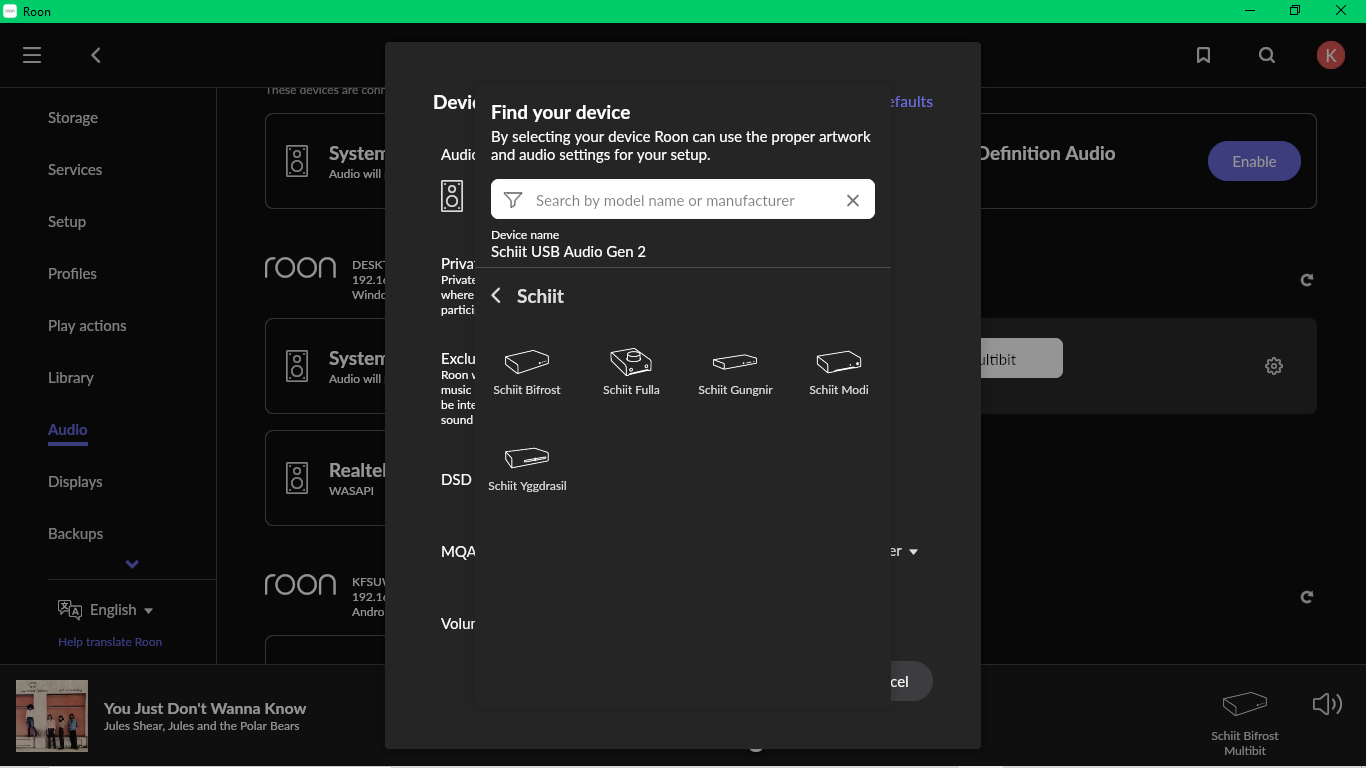Open Schiit Bifrost Multibit zone picker
The image size is (1366, 768).
click(x=1245, y=723)
